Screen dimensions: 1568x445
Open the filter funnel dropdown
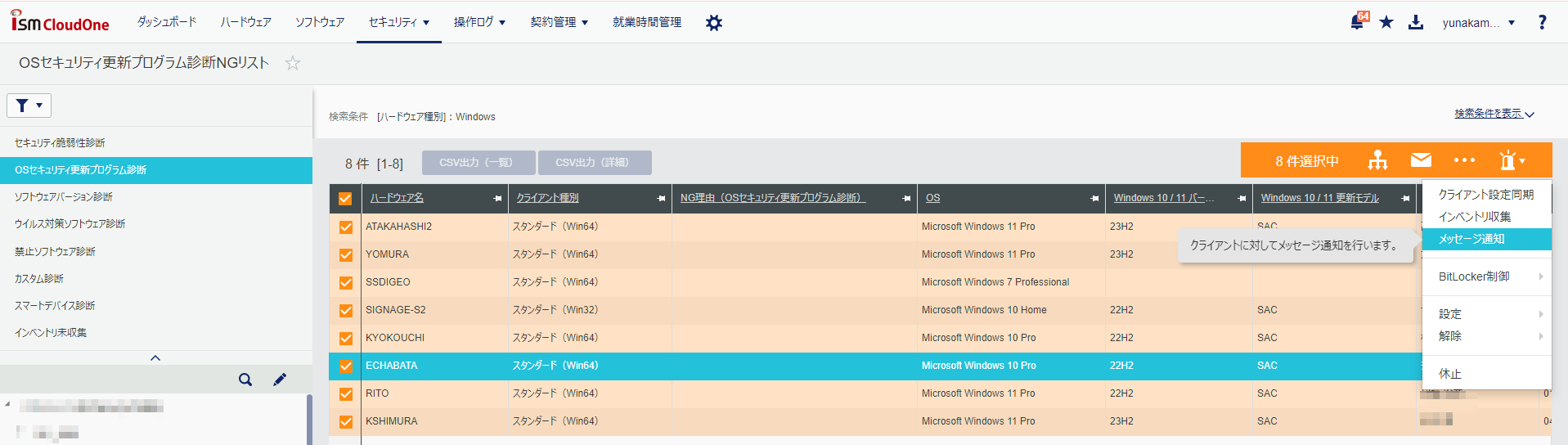click(x=29, y=106)
